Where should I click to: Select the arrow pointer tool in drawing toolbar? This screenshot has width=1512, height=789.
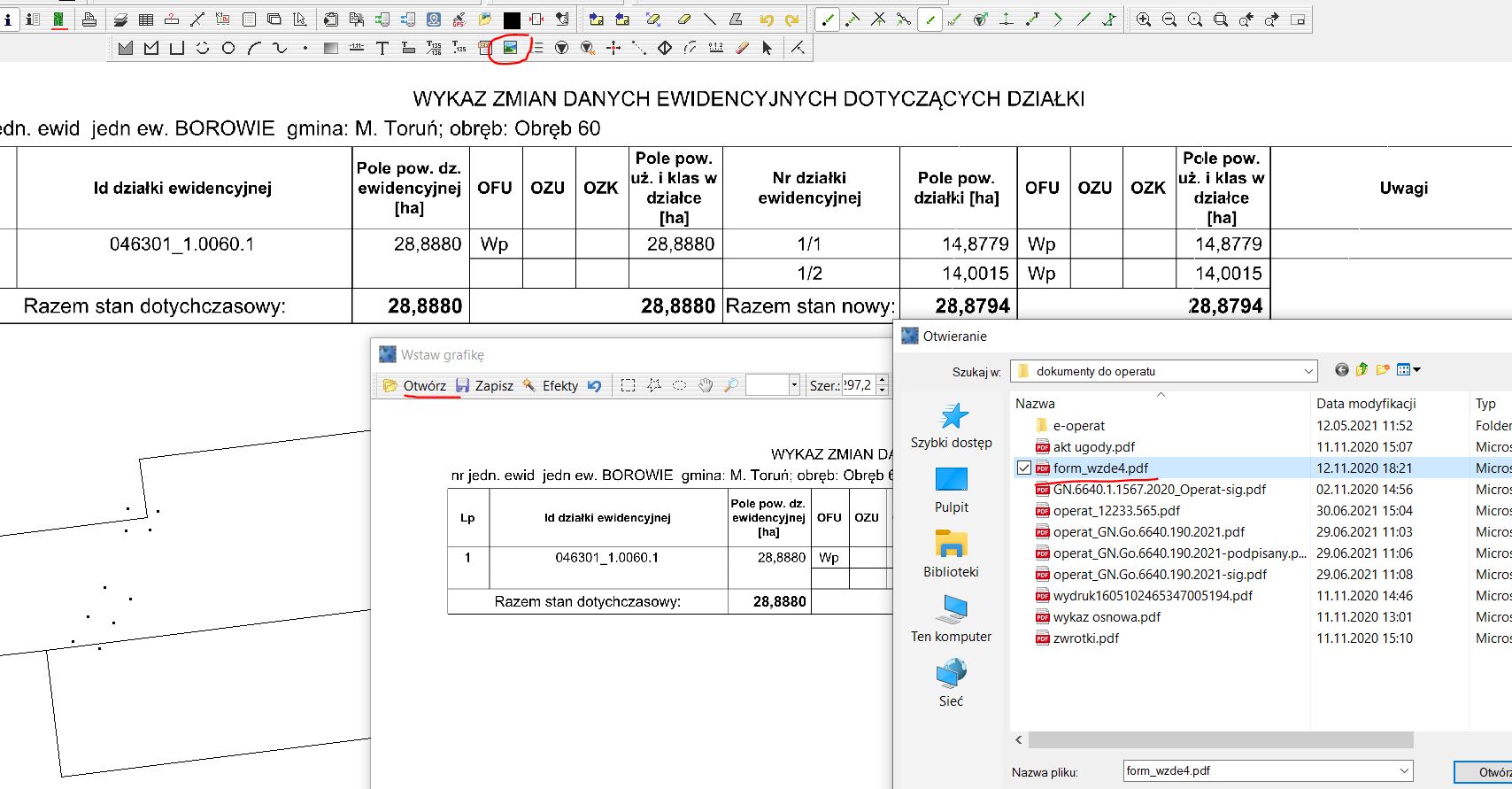[767, 48]
